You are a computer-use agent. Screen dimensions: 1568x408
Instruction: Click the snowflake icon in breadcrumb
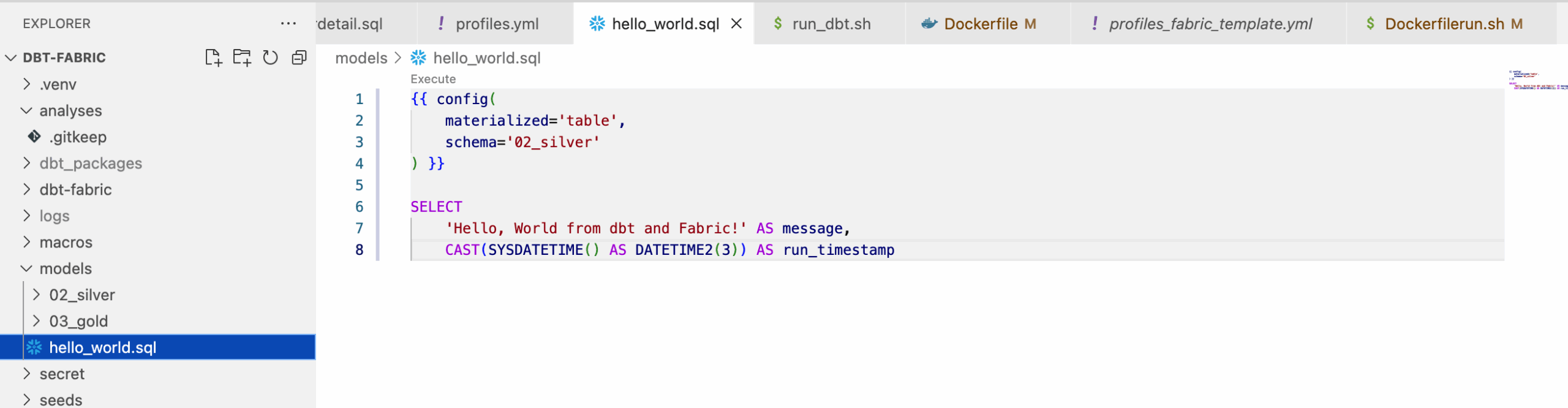418,58
